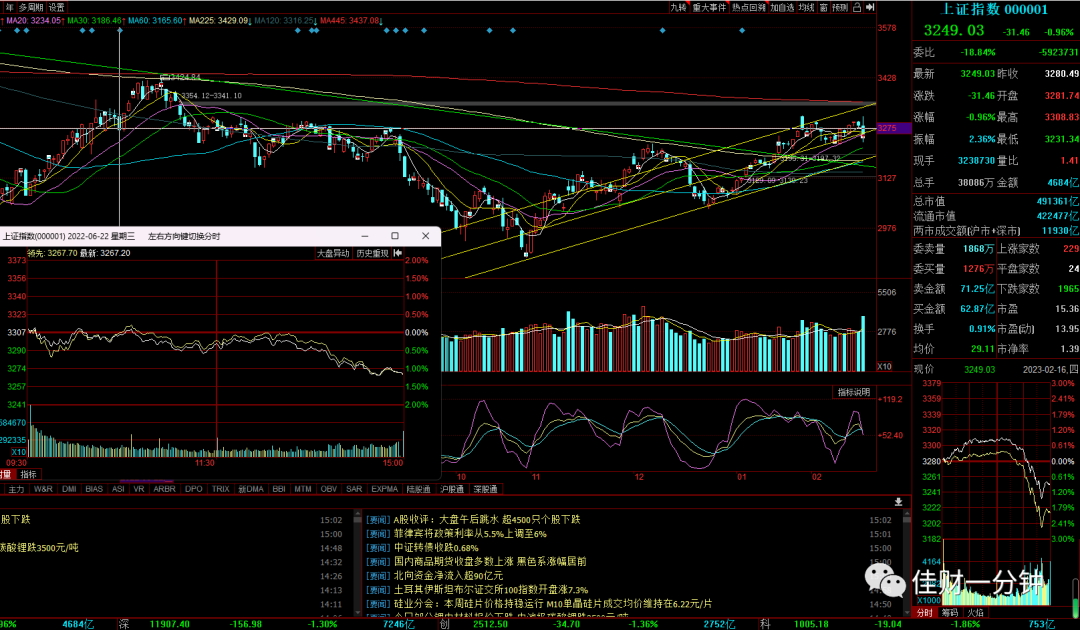Select the BIAS indicator tab

(x=94, y=489)
